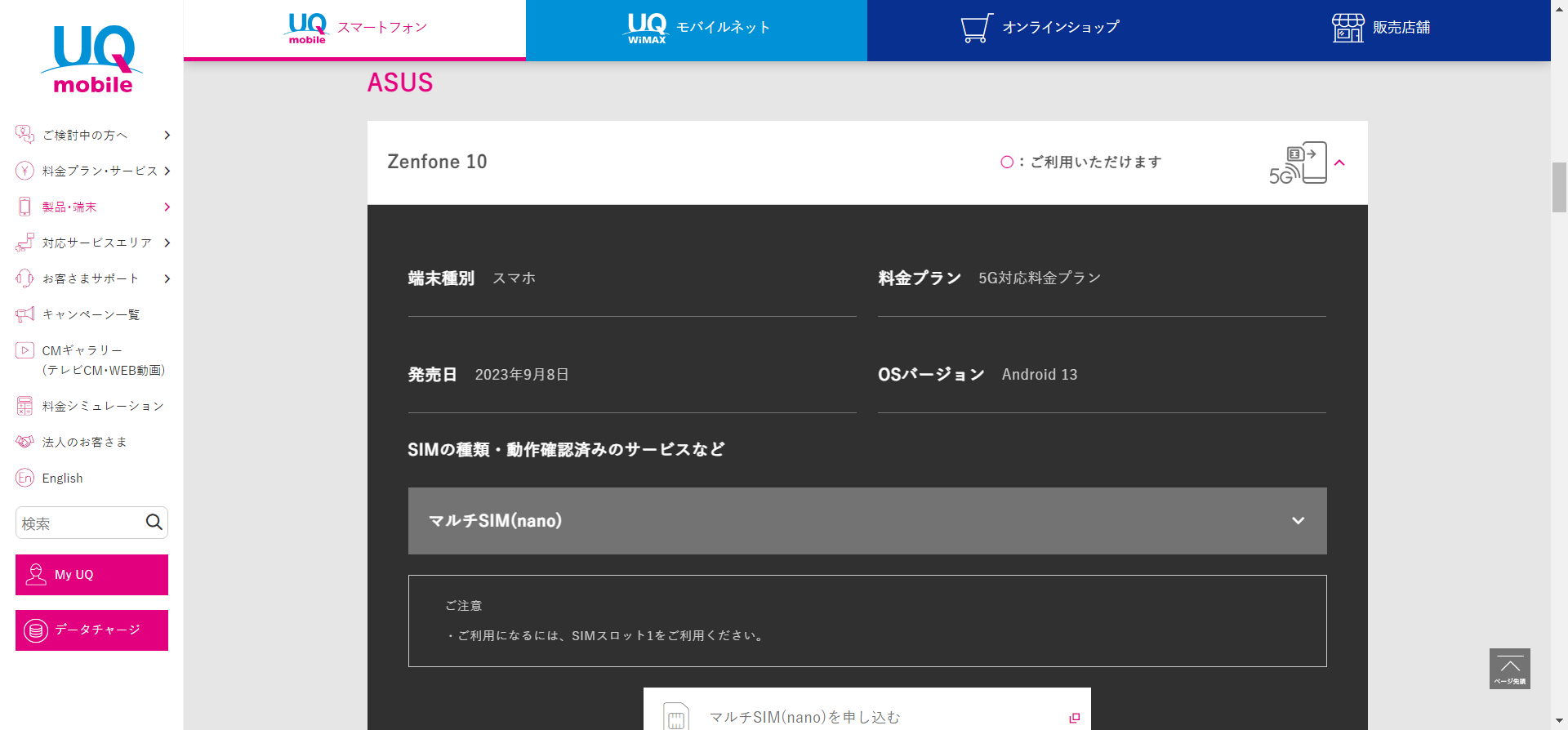Expand 対応サービスエリア submenu arrow

[167, 243]
